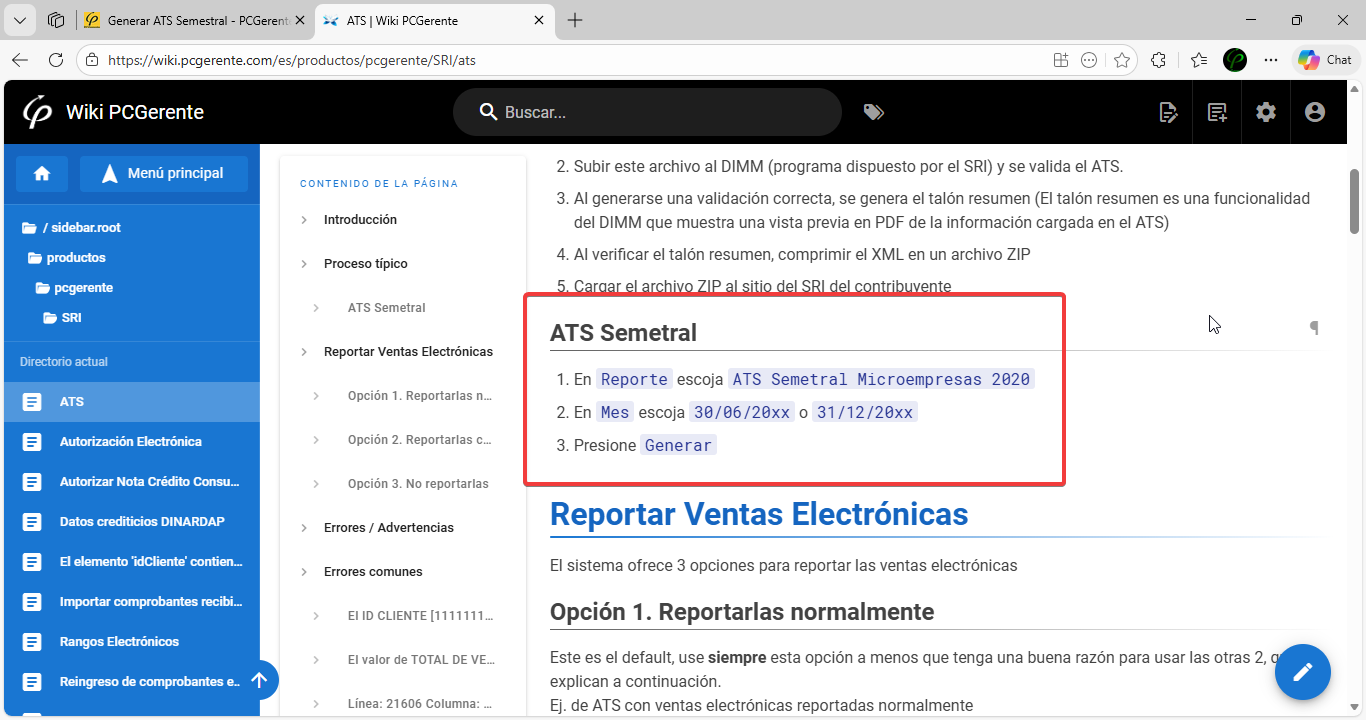Expand the Errores comunes contents chevron
The height and width of the screenshot is (720, 1366).
304,572
